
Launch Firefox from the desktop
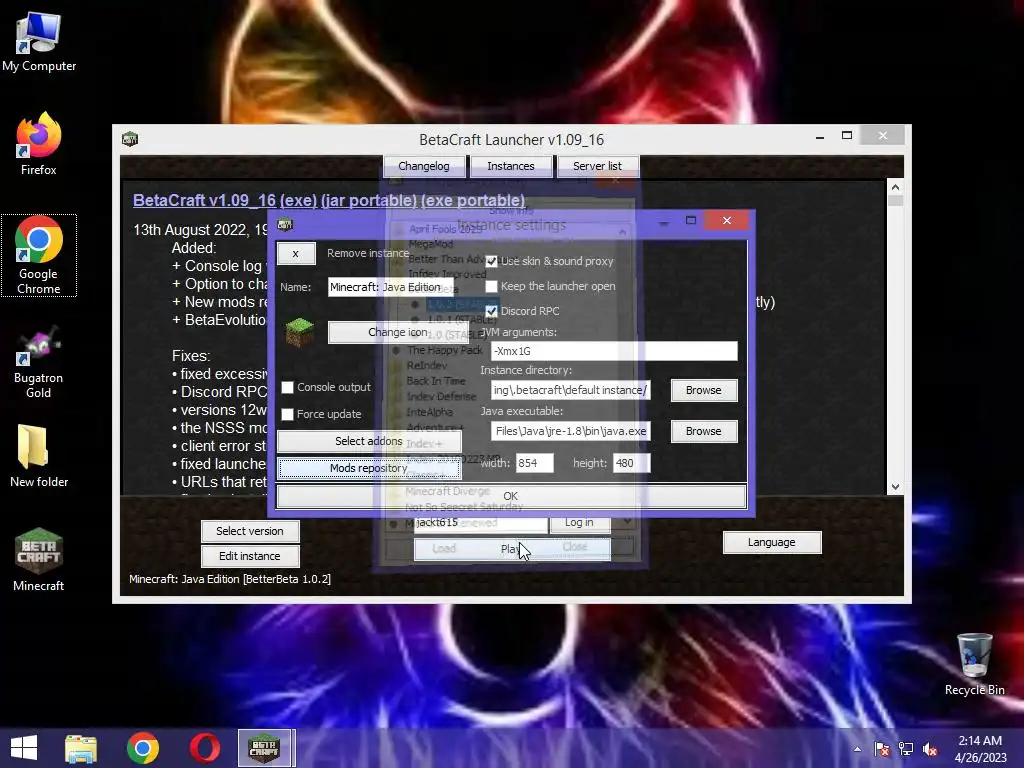(x=39, y=144)
